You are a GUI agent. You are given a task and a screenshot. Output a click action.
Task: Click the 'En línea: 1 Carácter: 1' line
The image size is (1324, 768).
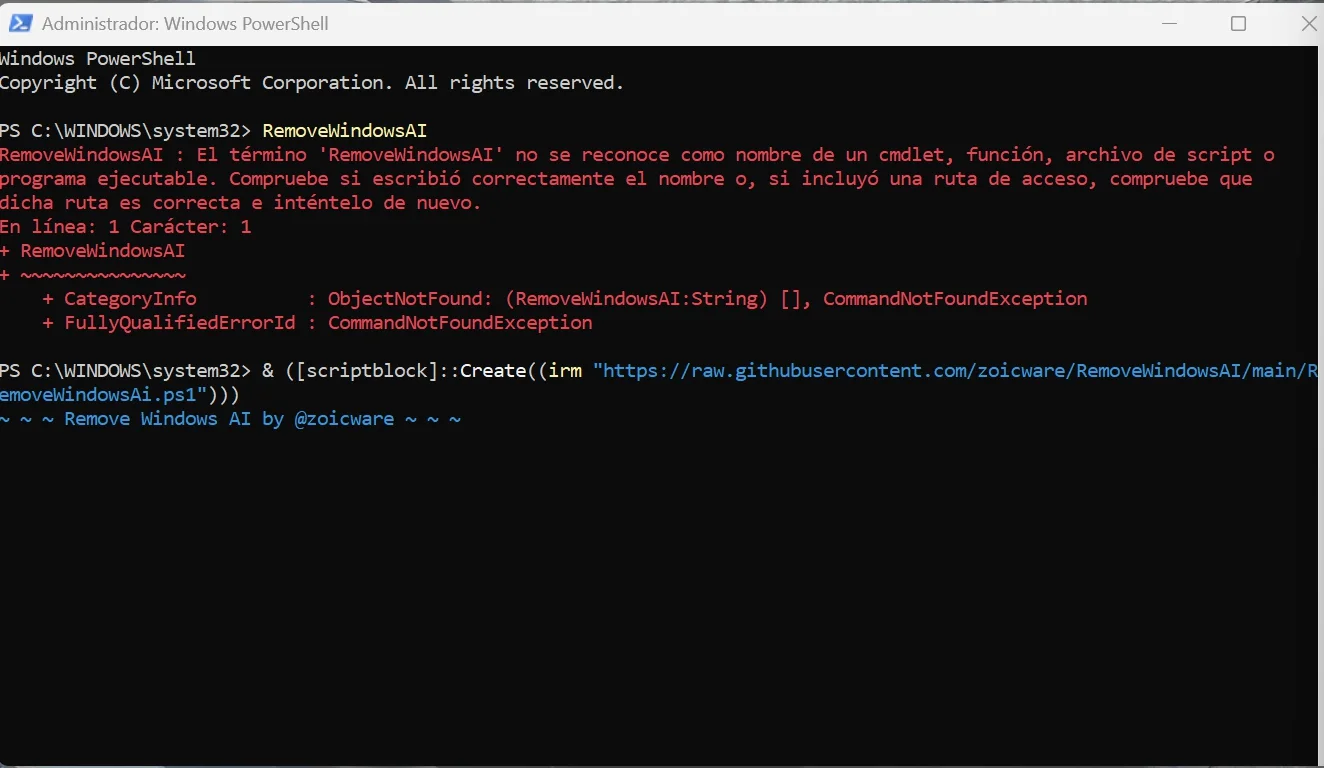pyautogui.click(x=126, y=227)
